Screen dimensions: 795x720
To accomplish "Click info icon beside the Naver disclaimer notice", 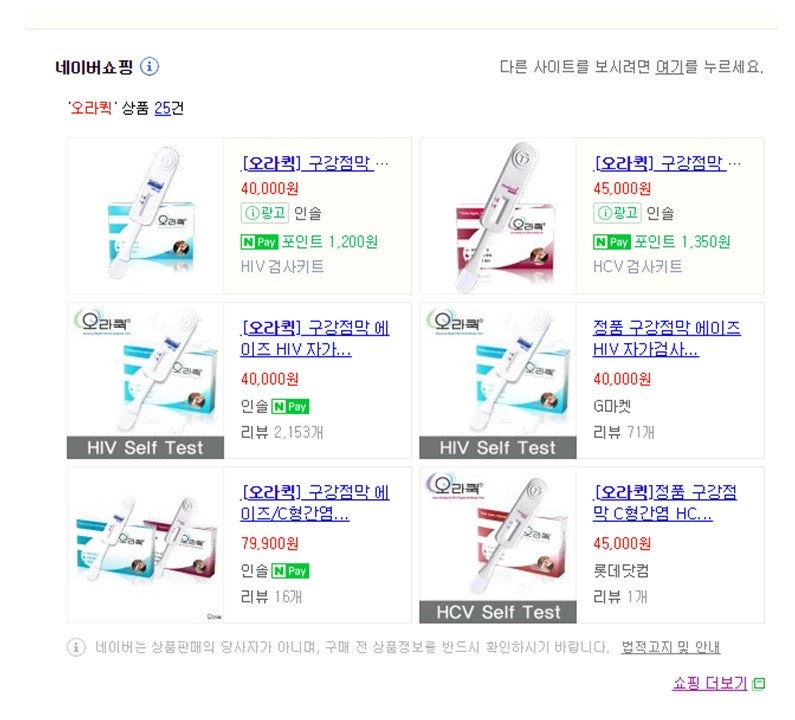I will tap(76, 647).
